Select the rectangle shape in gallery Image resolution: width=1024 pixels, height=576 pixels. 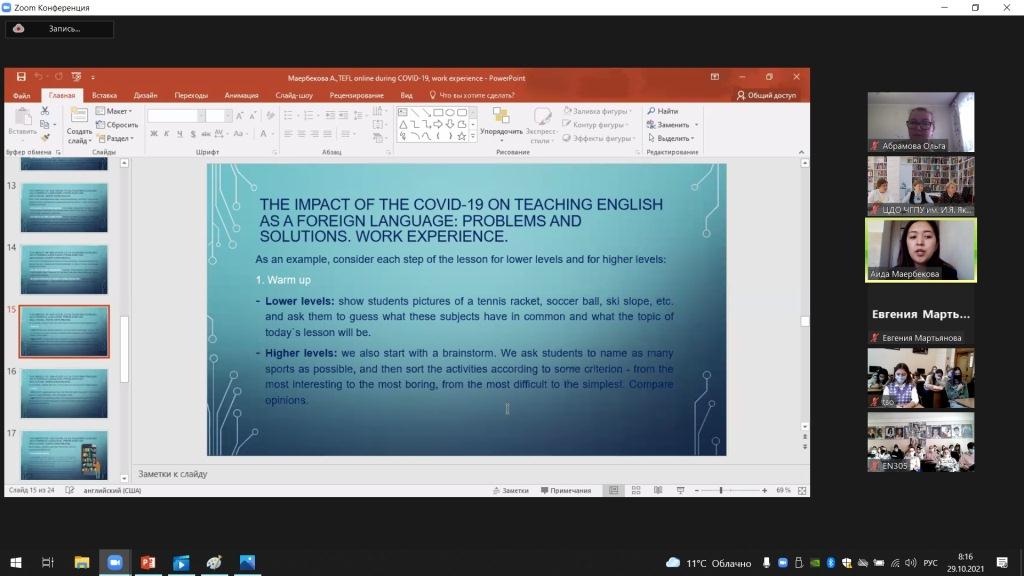point(438,112)
